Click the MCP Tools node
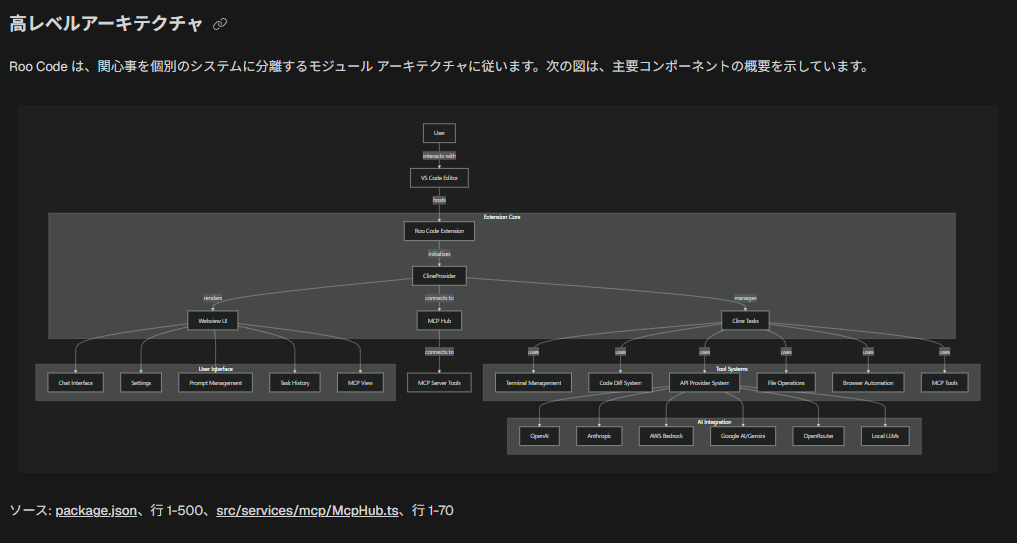This screenshot has height=543, width=1017. [944, 383]
